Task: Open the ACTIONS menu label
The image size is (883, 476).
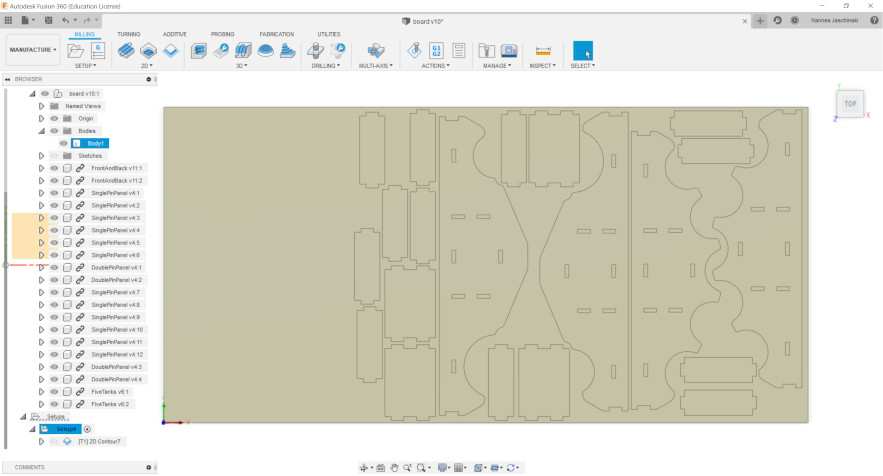Action: (x=435, y=66)
